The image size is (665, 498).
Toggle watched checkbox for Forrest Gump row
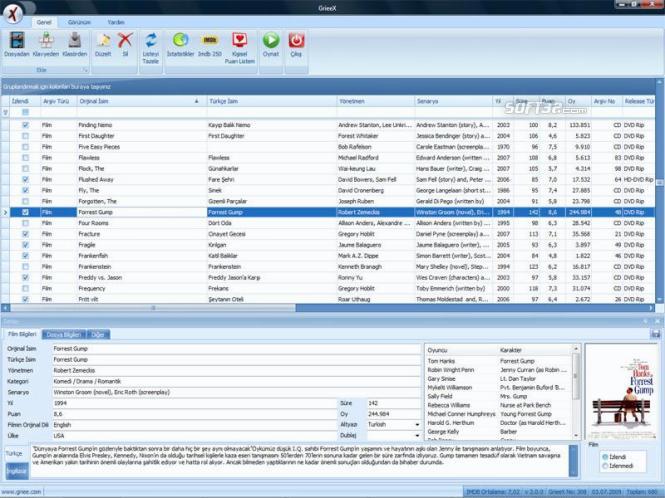click(25, 212)
